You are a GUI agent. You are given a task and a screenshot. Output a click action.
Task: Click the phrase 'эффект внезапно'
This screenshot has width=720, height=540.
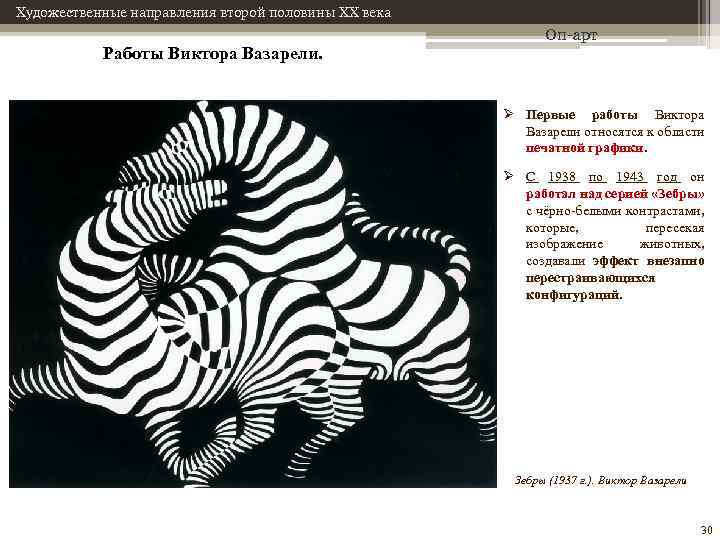(x=648, y=261)
